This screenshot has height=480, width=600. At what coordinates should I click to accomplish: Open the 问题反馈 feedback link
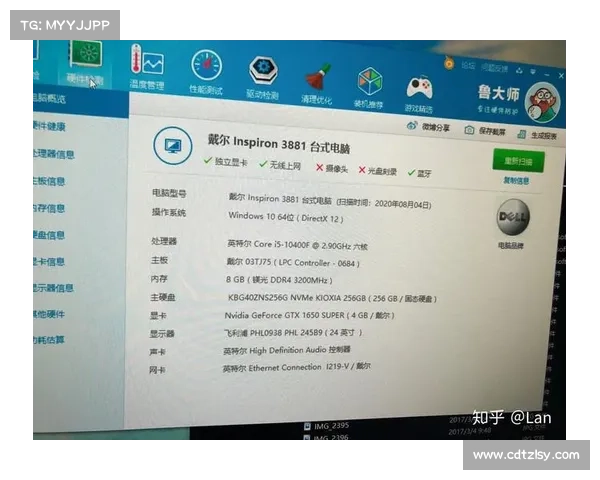[495, 68]
